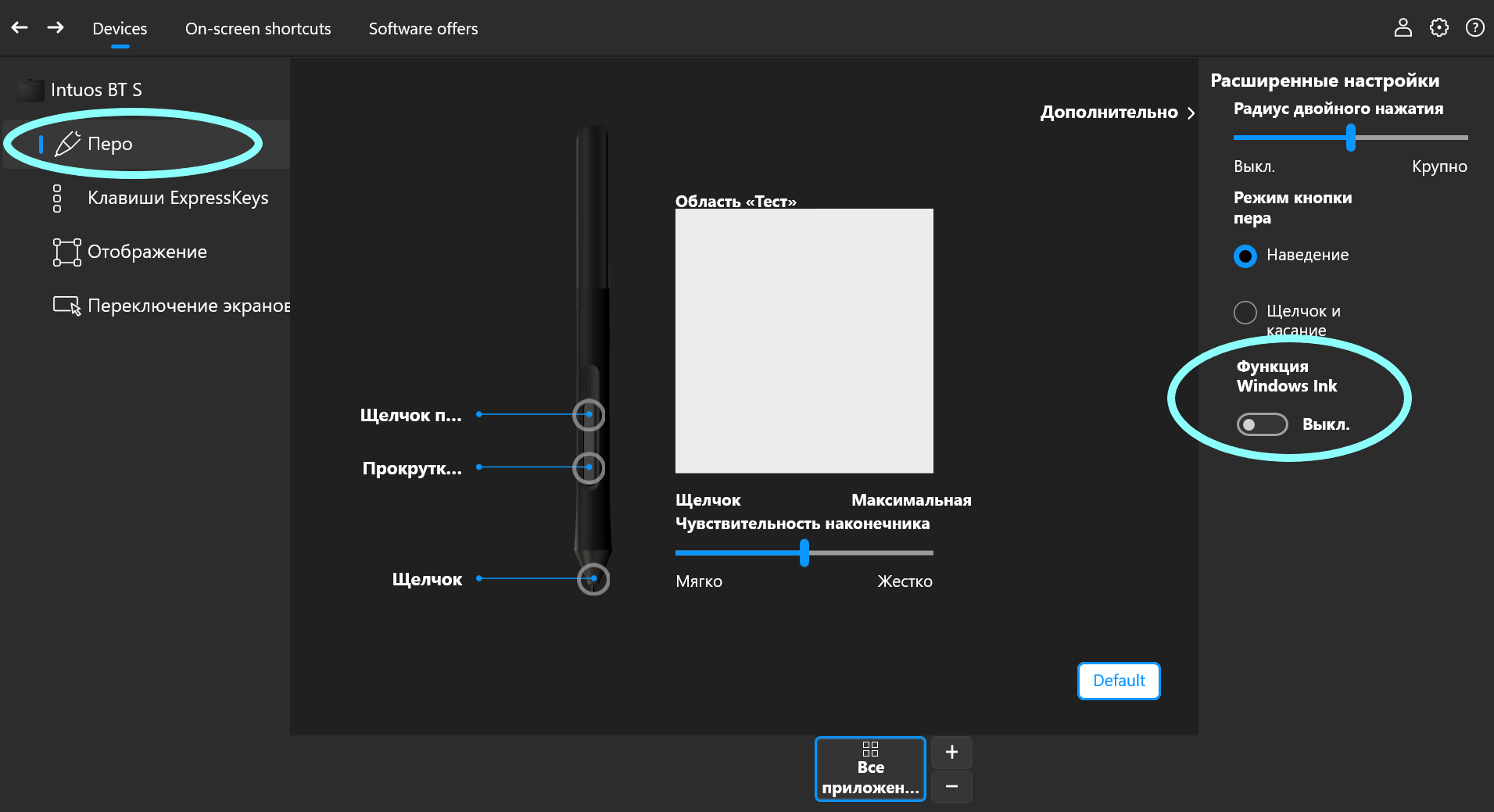Image resolution: width=1494 pixels, height=812 pixels.
Task: Open the Wacom account profile icon
Action: tap(1403, 27)
